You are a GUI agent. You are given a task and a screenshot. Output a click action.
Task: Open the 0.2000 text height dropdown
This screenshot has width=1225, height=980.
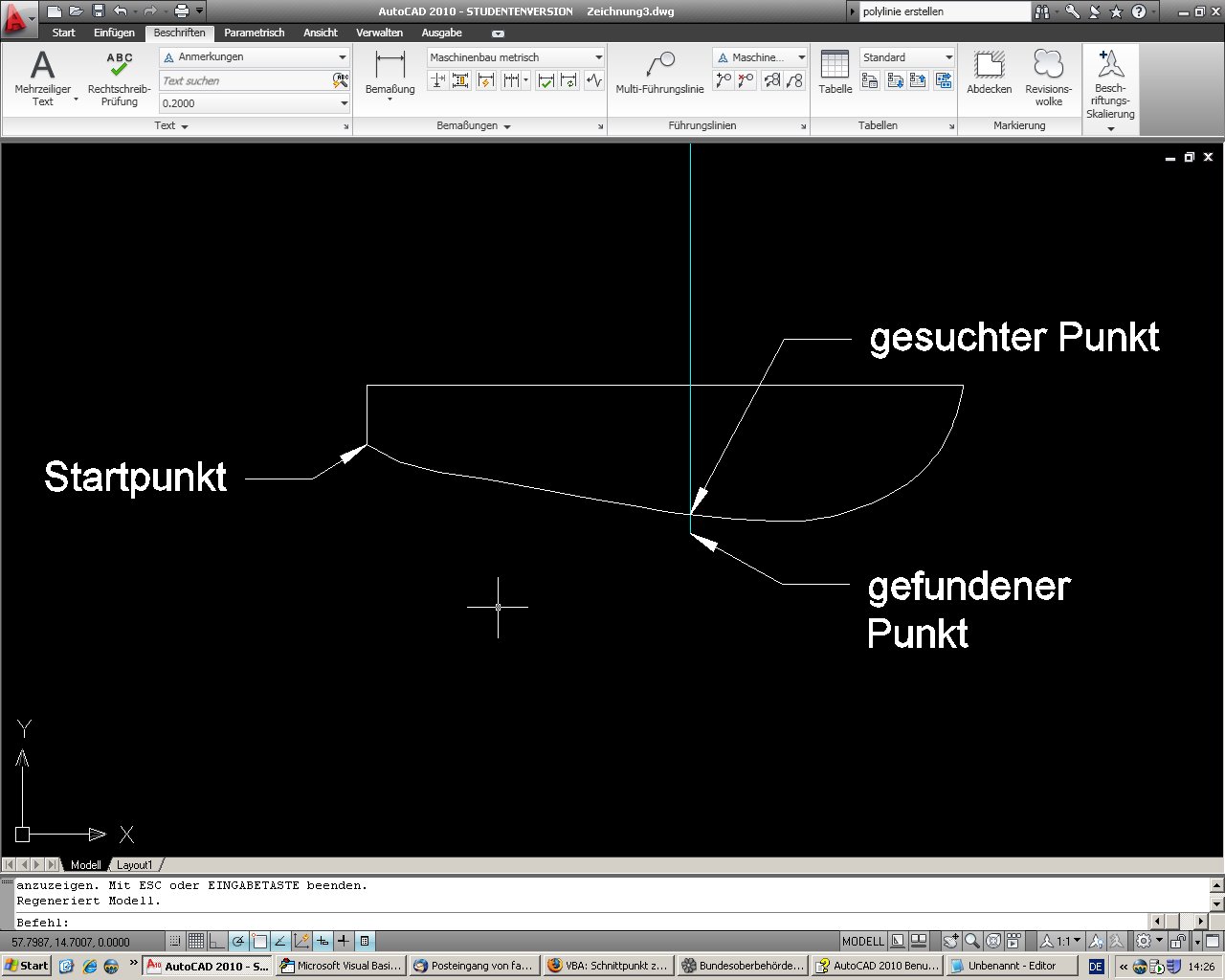click(255, 103)
